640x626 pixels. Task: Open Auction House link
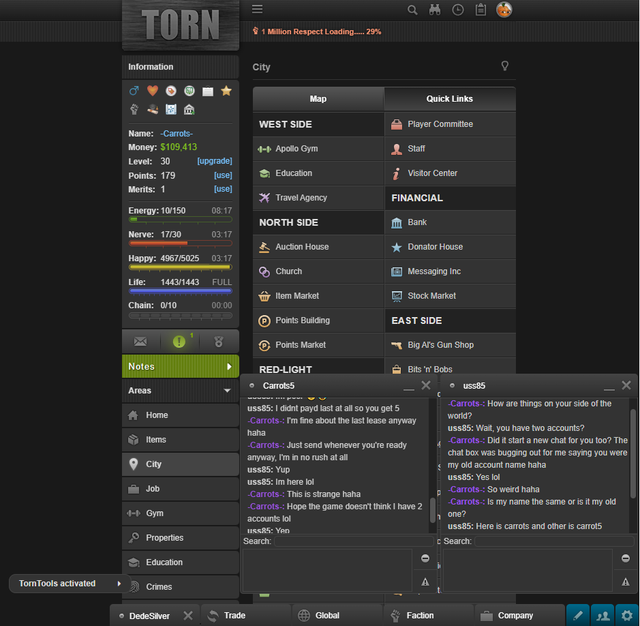(x=318, y=247)
